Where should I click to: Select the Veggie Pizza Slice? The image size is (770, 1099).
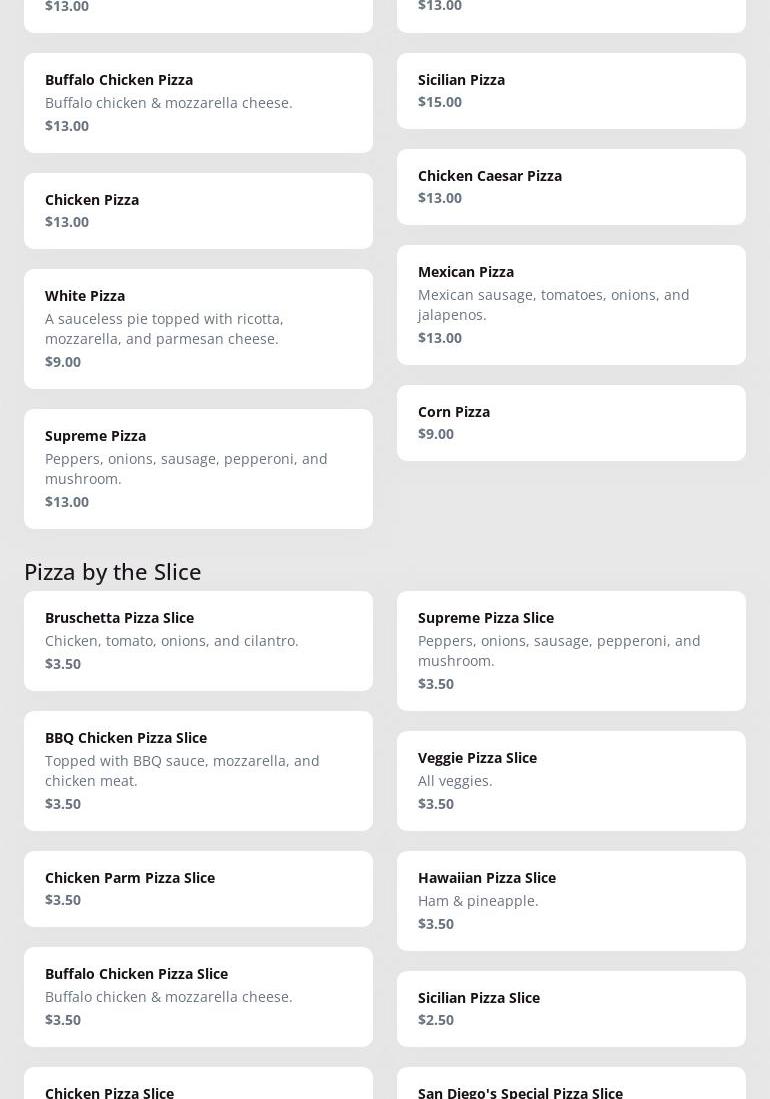[571, 781]
